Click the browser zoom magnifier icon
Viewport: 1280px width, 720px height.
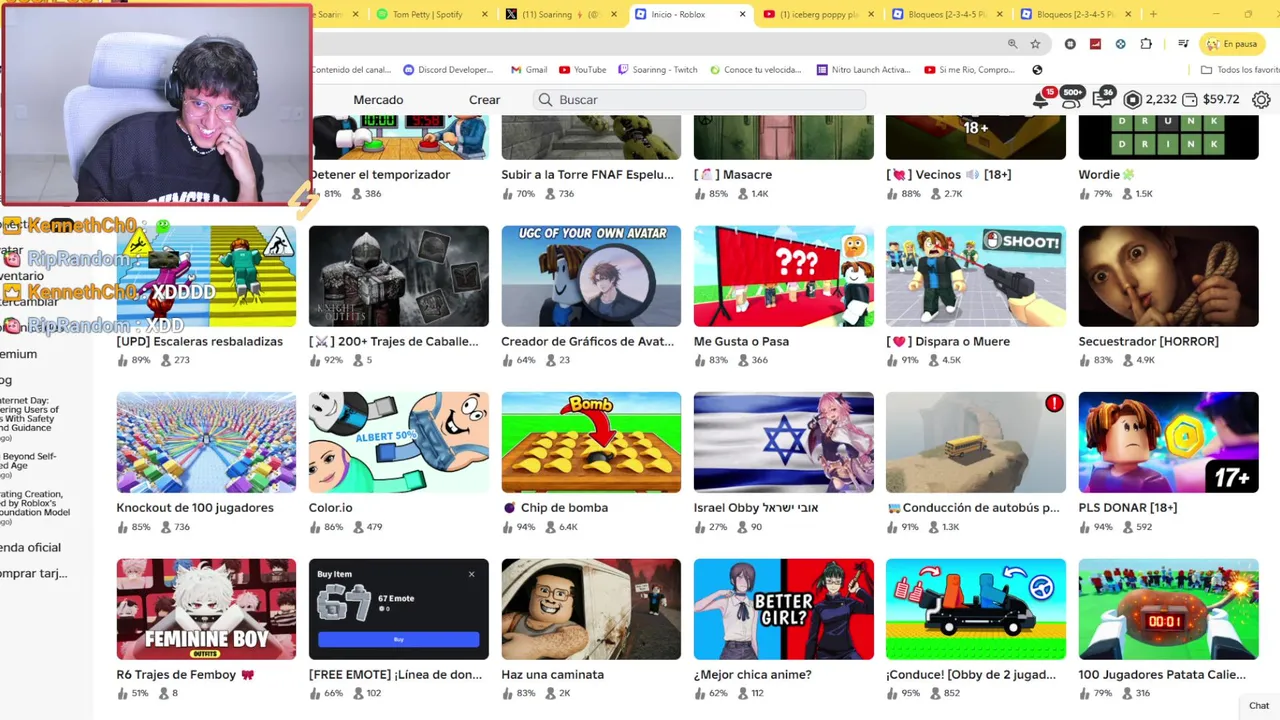click(1012, 44)
